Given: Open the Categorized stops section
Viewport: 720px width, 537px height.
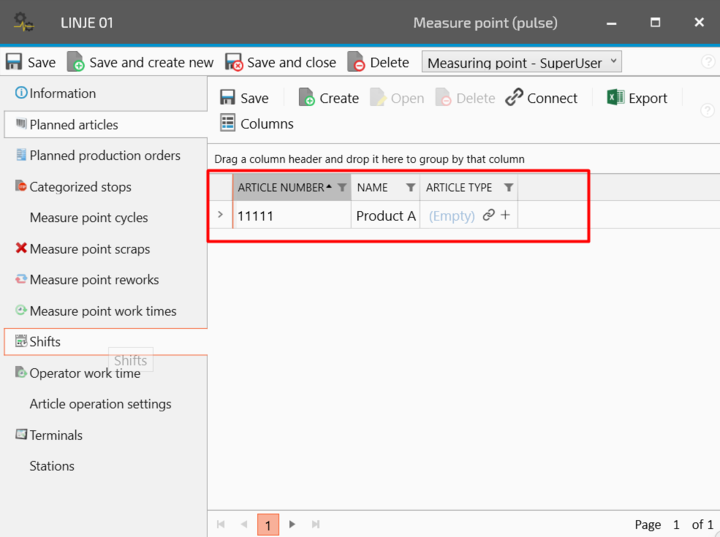Looking at the screenshot, I should tap(80, 187).
